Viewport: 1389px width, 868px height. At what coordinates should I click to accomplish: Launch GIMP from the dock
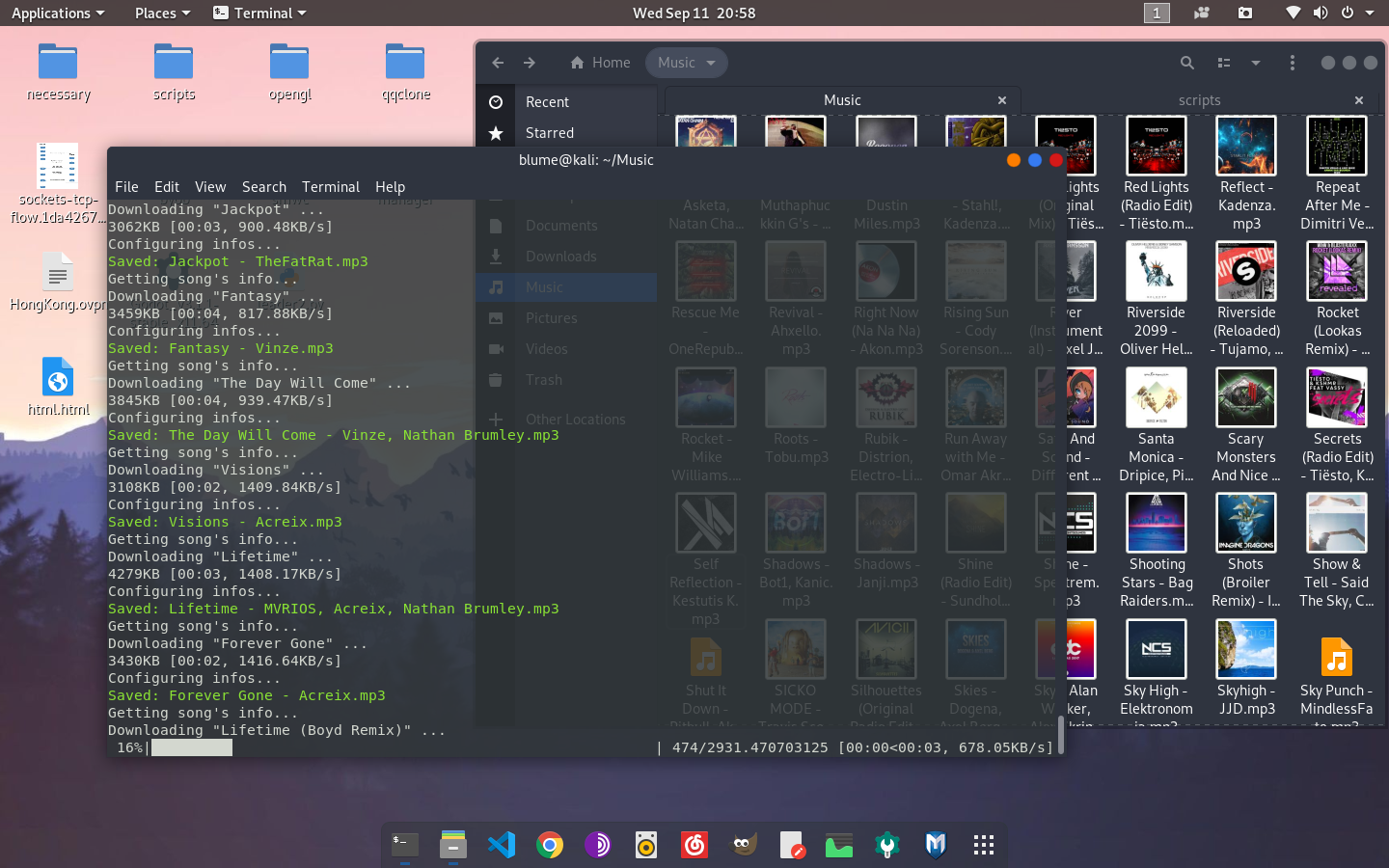tap(743, 846)
